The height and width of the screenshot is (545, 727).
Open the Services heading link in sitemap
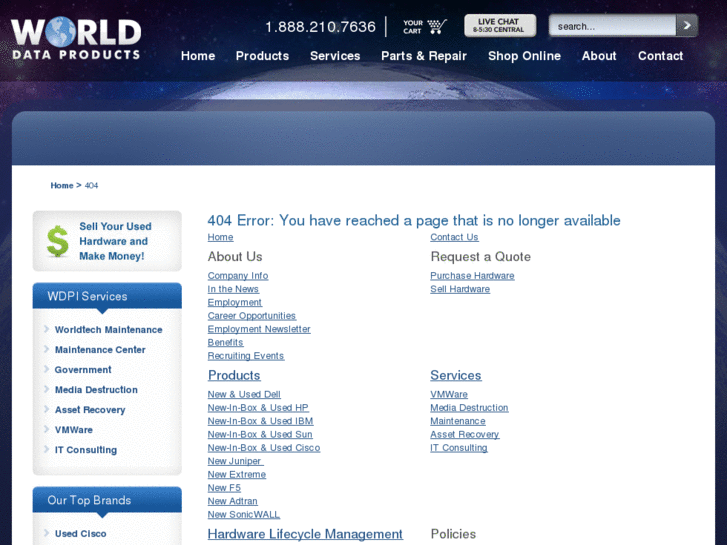[456, 375]
